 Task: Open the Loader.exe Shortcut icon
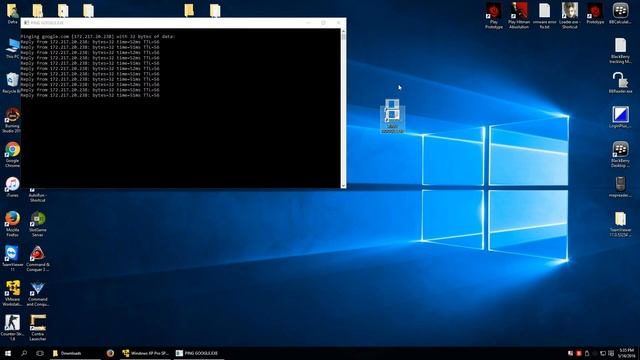coord(570,16)
